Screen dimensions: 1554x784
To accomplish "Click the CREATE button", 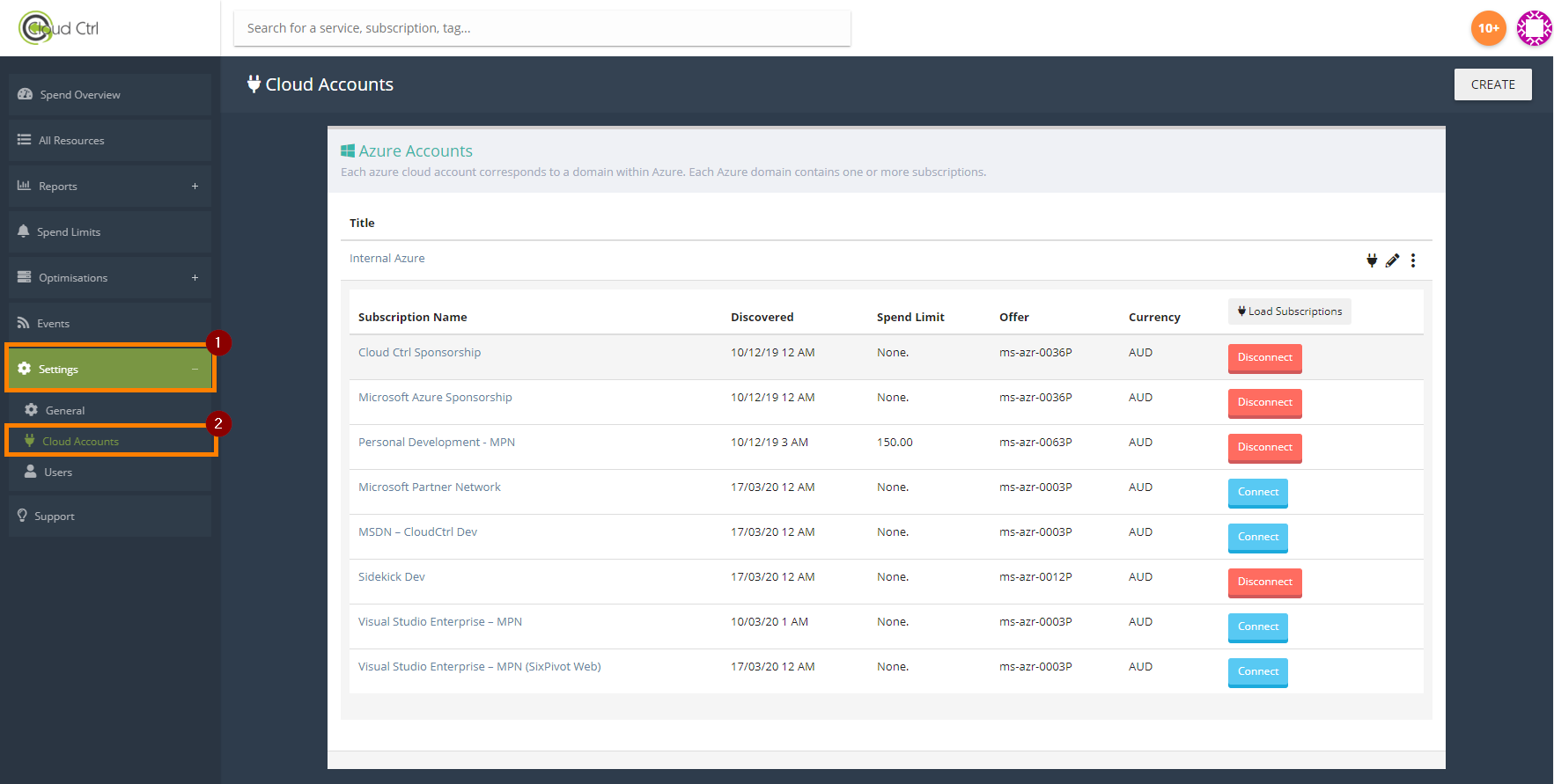I will click(x=1492, y=84).
